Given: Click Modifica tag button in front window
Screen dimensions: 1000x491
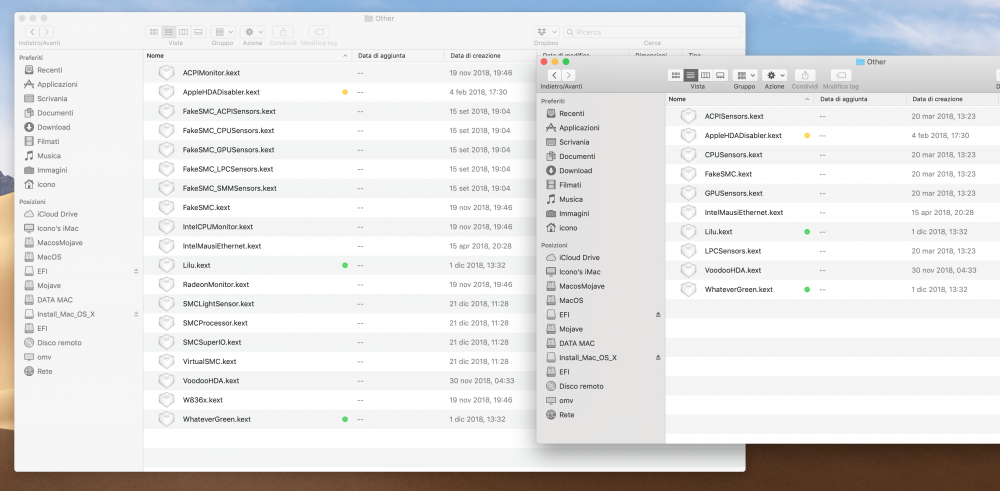Looking at the screenshot, I should click(841, 75).
